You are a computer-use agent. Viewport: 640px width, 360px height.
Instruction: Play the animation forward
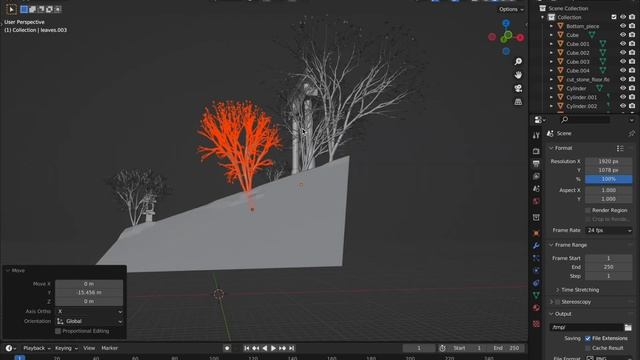(273, 348)
